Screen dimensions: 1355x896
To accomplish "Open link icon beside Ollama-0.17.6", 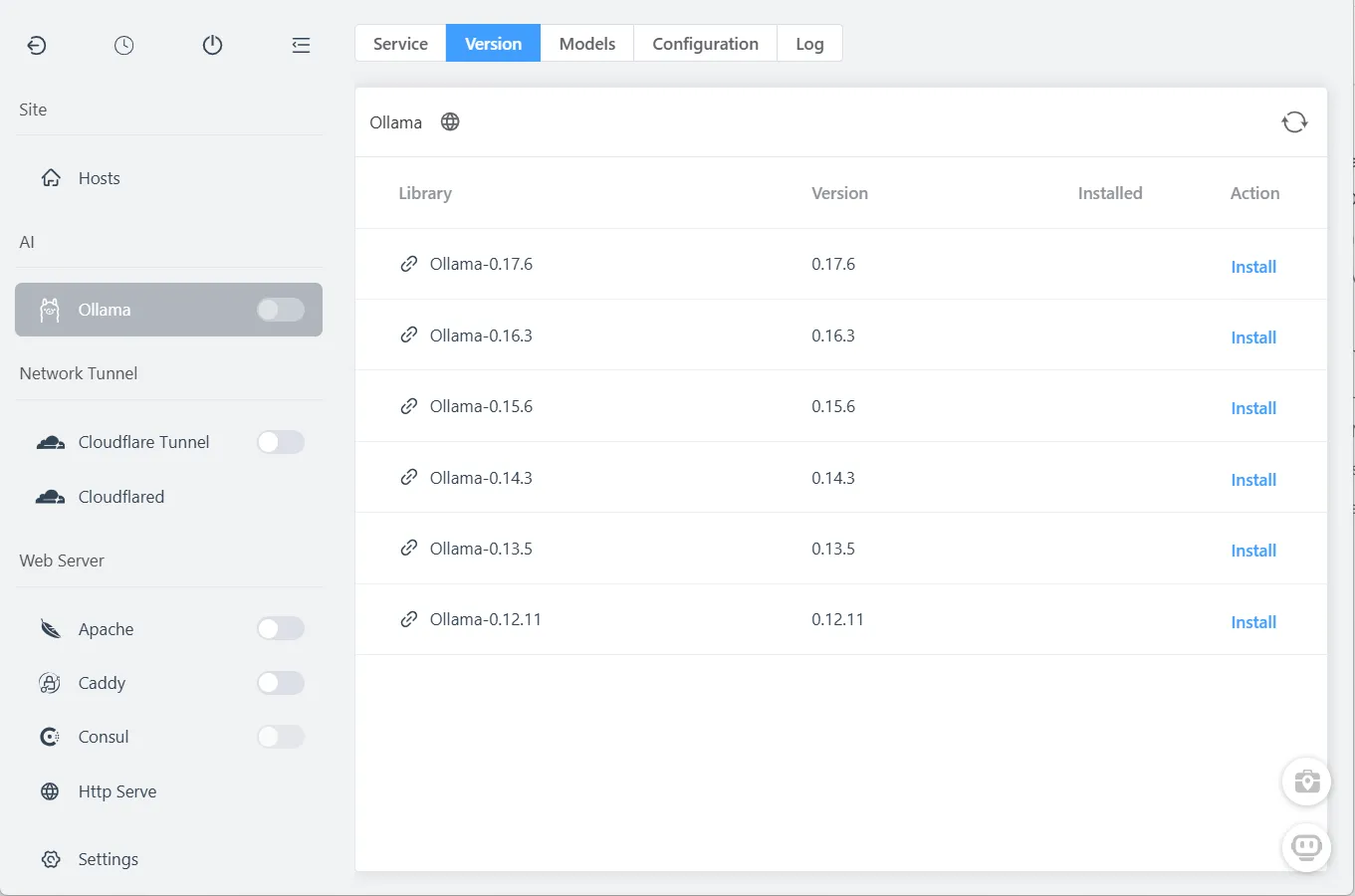I will pyautogui.click(x=409, y=264).
